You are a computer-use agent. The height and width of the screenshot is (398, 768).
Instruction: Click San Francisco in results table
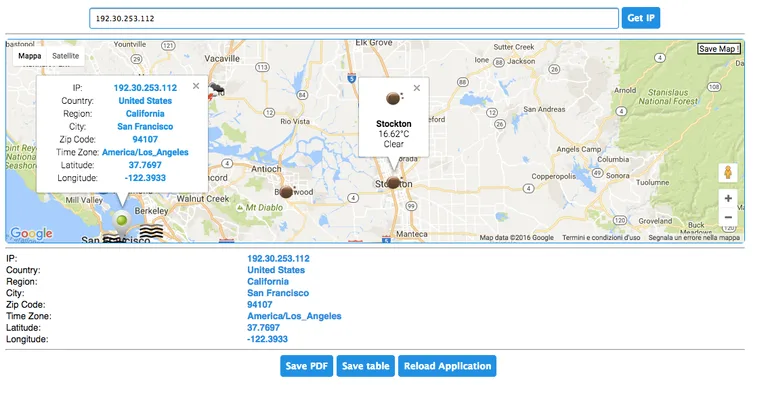(x=278, y=293)
